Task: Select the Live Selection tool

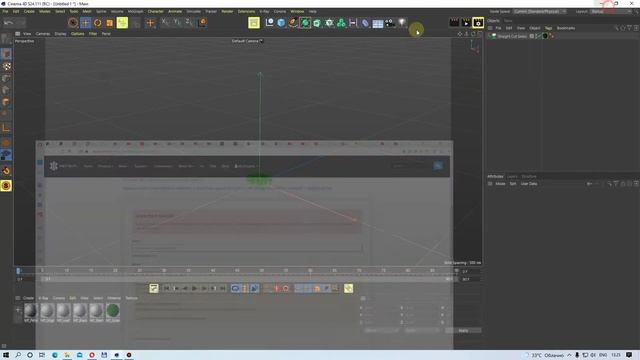Action: point(73,23)
